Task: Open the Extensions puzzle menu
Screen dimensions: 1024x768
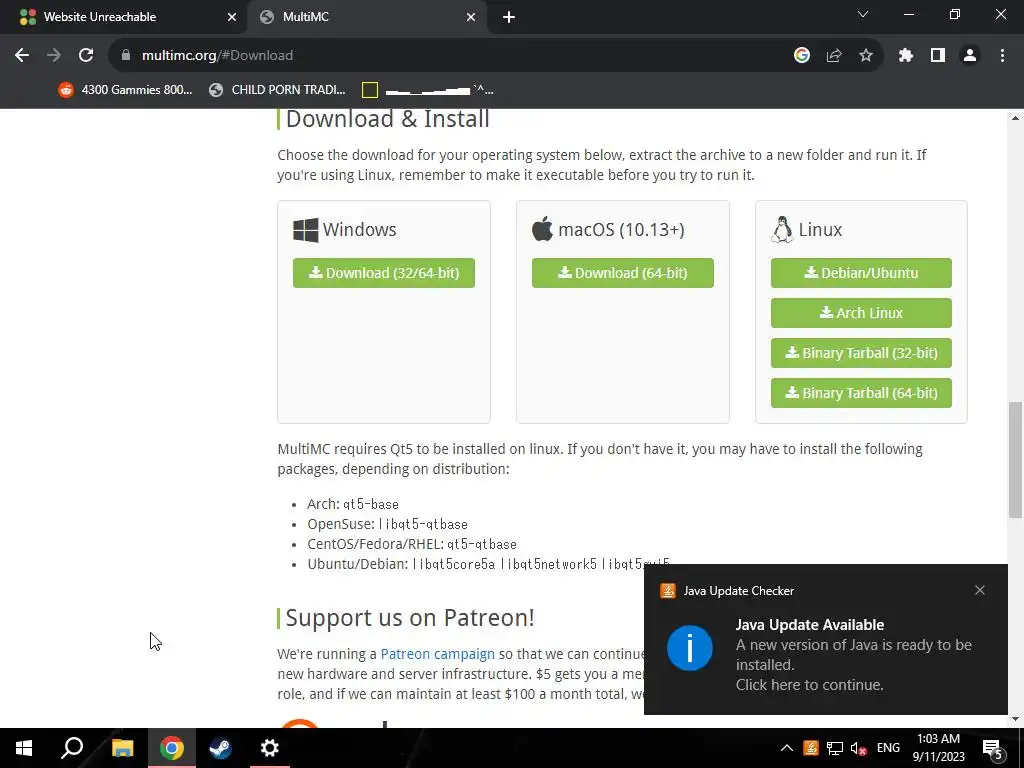Action: coord(905,56)
